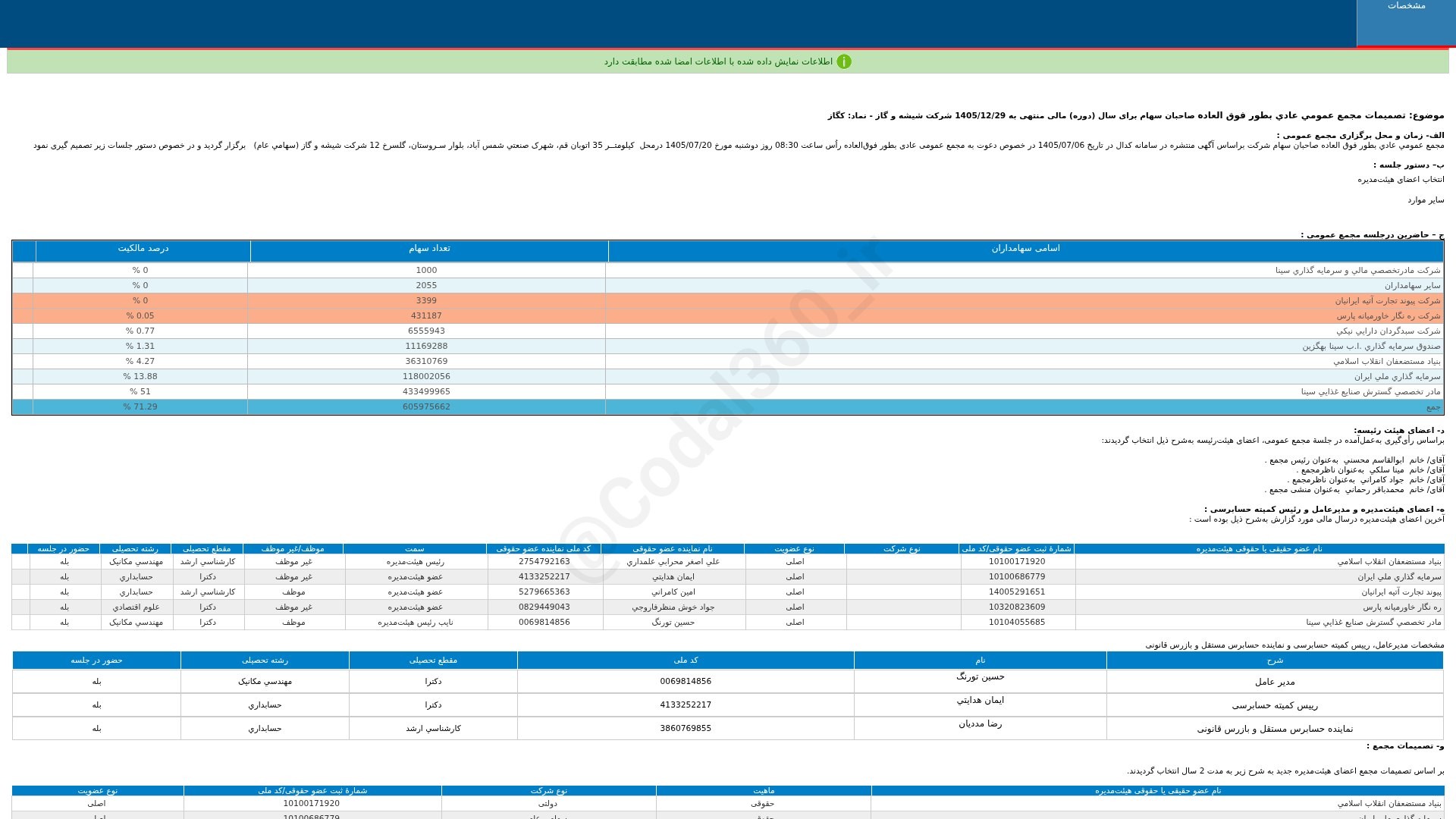
Task: Click the total share count 605975662
Action: tap(426, 407)
